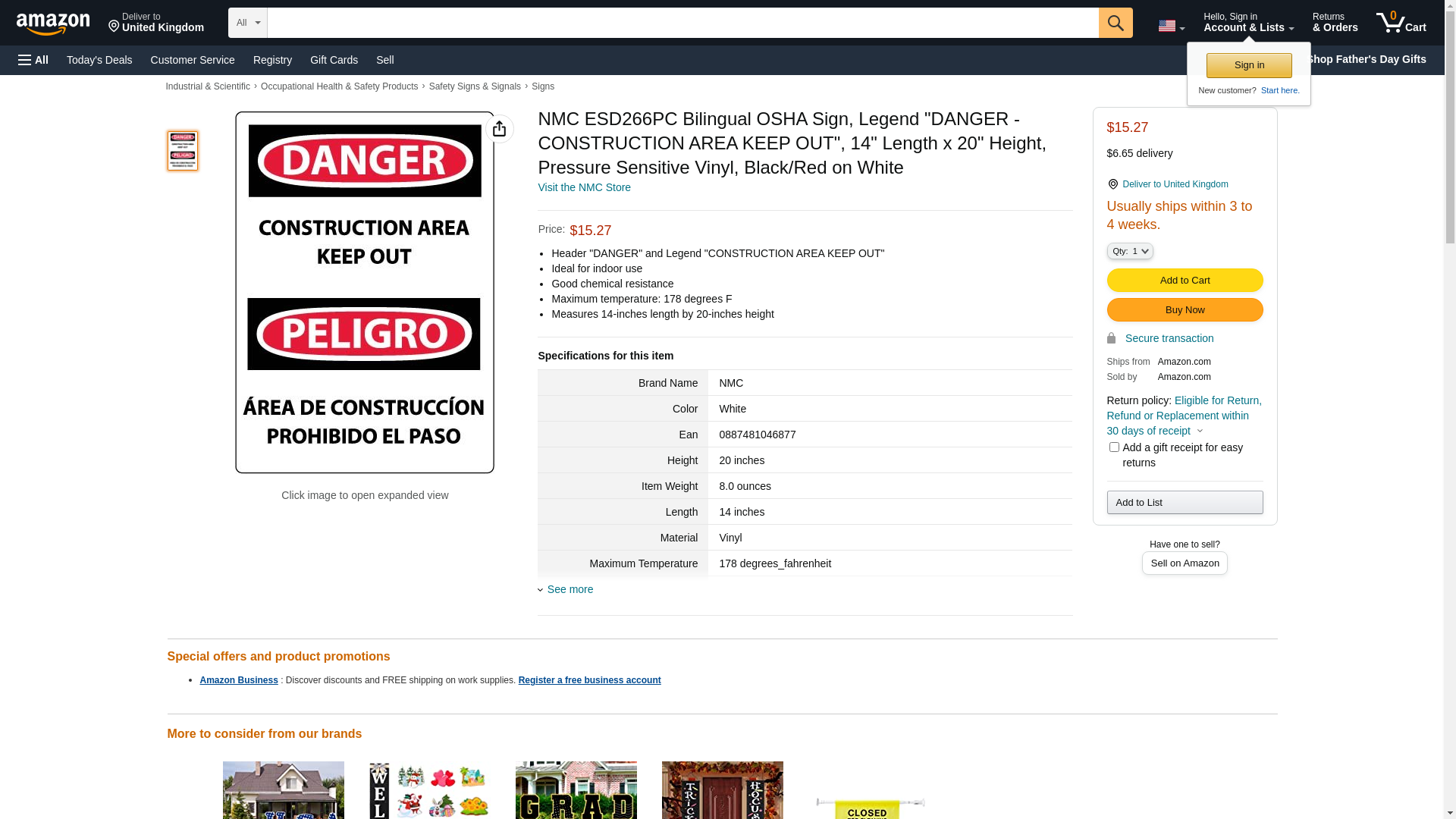Image resolution: width=1456 pixels, height=819 pixels.
Task: Click the Add to Cart button
Action: coord(1185,281)
